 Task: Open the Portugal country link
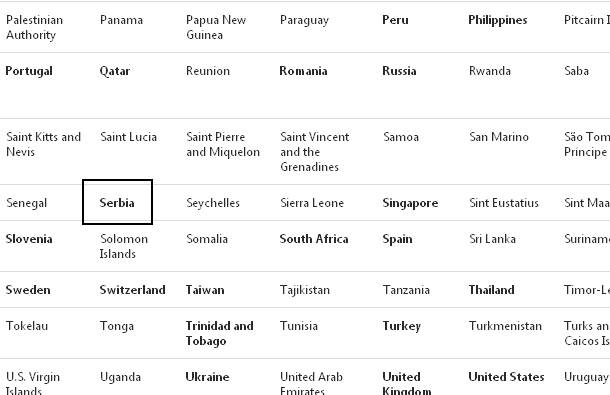coord(29,71)
